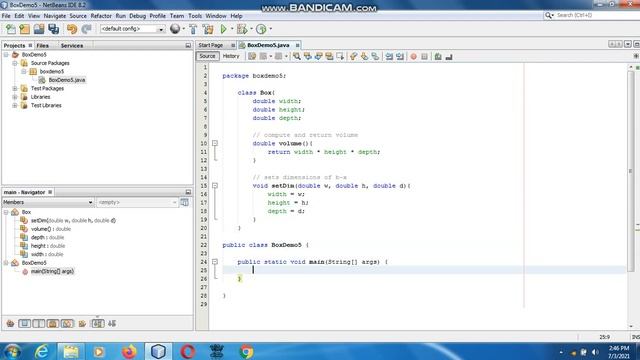Image resolution: width=640 pixels, height=360 pixels.
Task: Click Find Next Occurrence editor icon
Action: pyautogui.click(x=318, y=56)
